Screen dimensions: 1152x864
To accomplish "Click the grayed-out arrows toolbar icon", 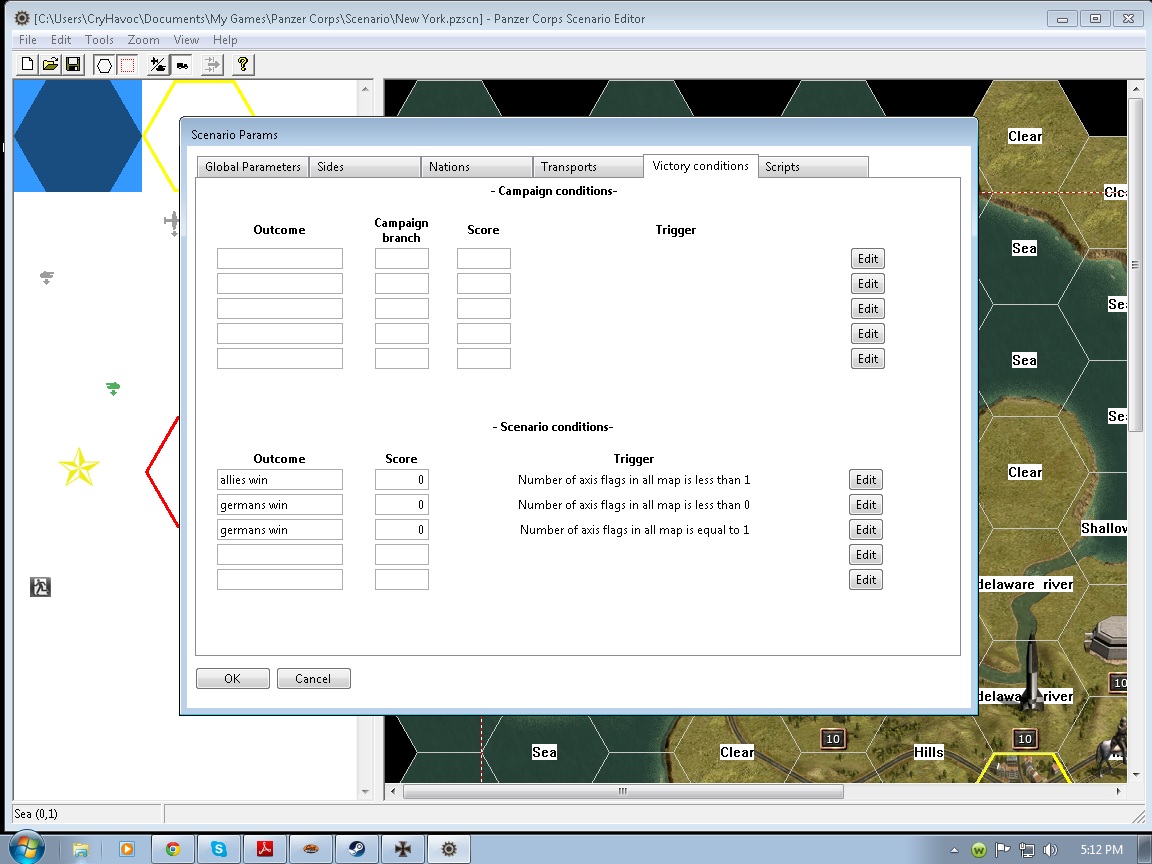I will (x=212, y=65).
